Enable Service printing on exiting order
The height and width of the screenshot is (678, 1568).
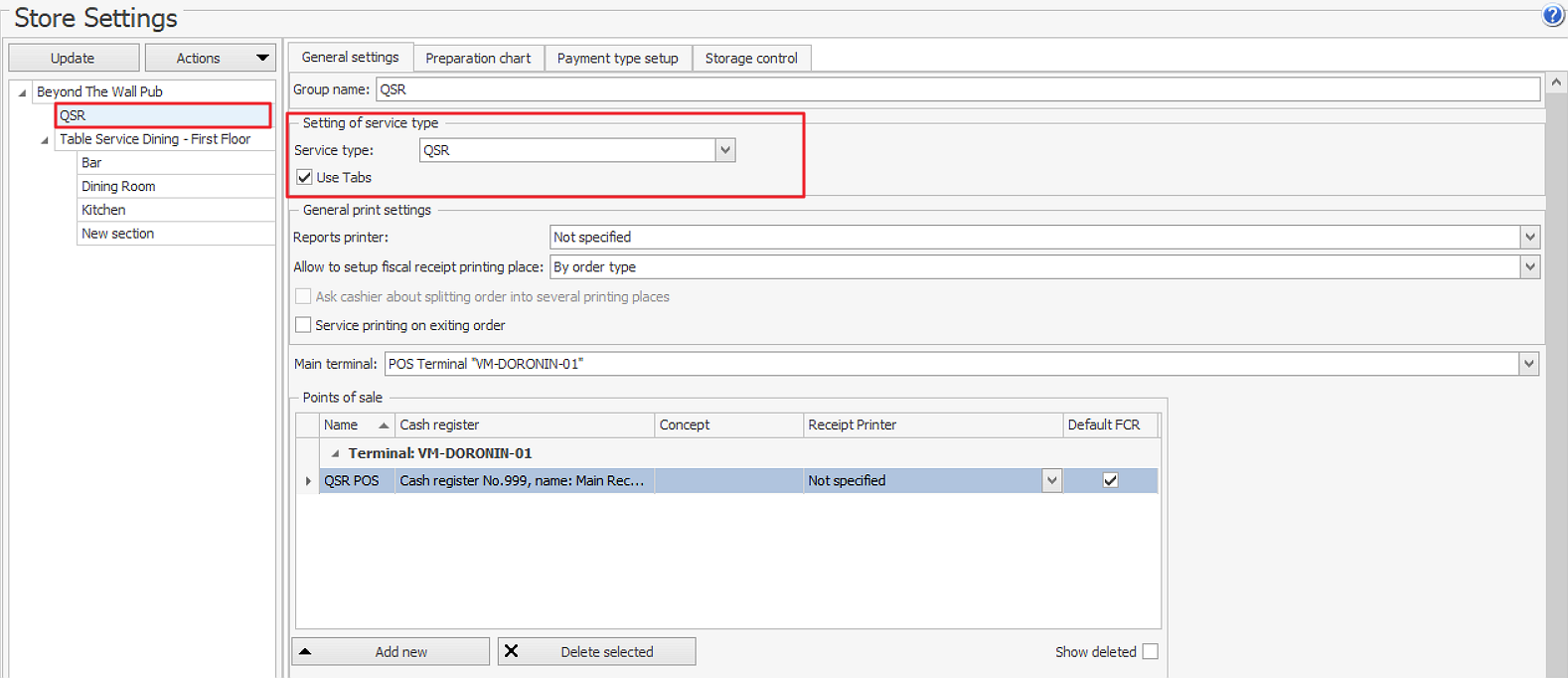303,325
